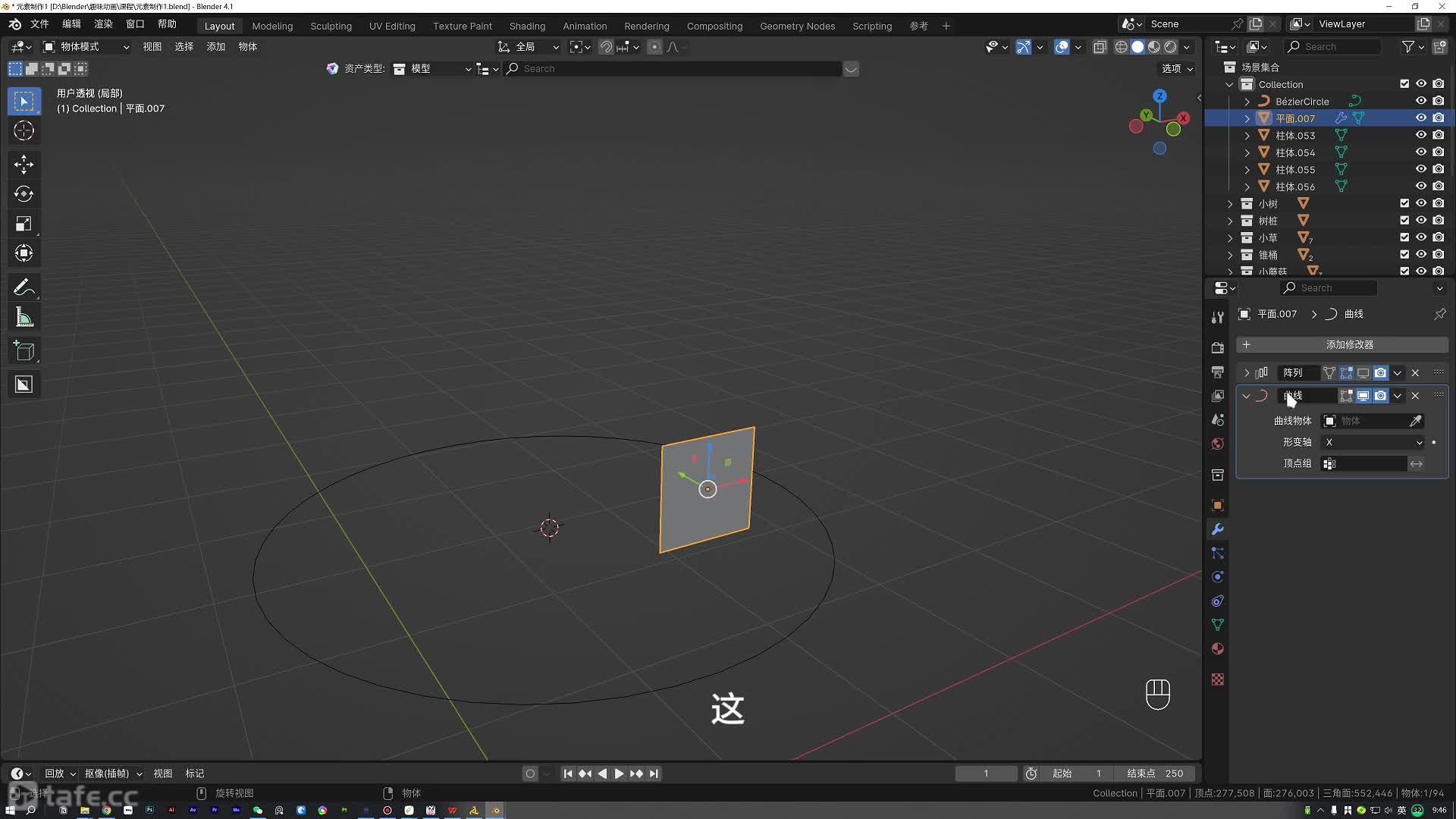Hide 柱体.053 in viewport
The image size is (1456, 819).
tap(1421, 135)
